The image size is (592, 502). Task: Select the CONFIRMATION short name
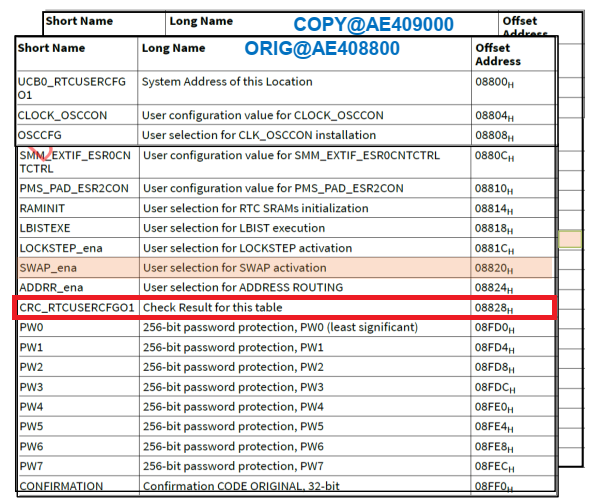point(61,486)
